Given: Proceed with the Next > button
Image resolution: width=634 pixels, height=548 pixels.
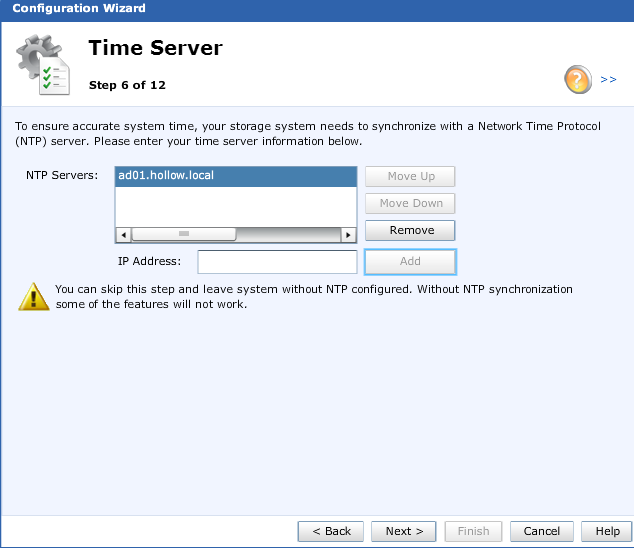Looking at the screenshot, I should (404, 531).
